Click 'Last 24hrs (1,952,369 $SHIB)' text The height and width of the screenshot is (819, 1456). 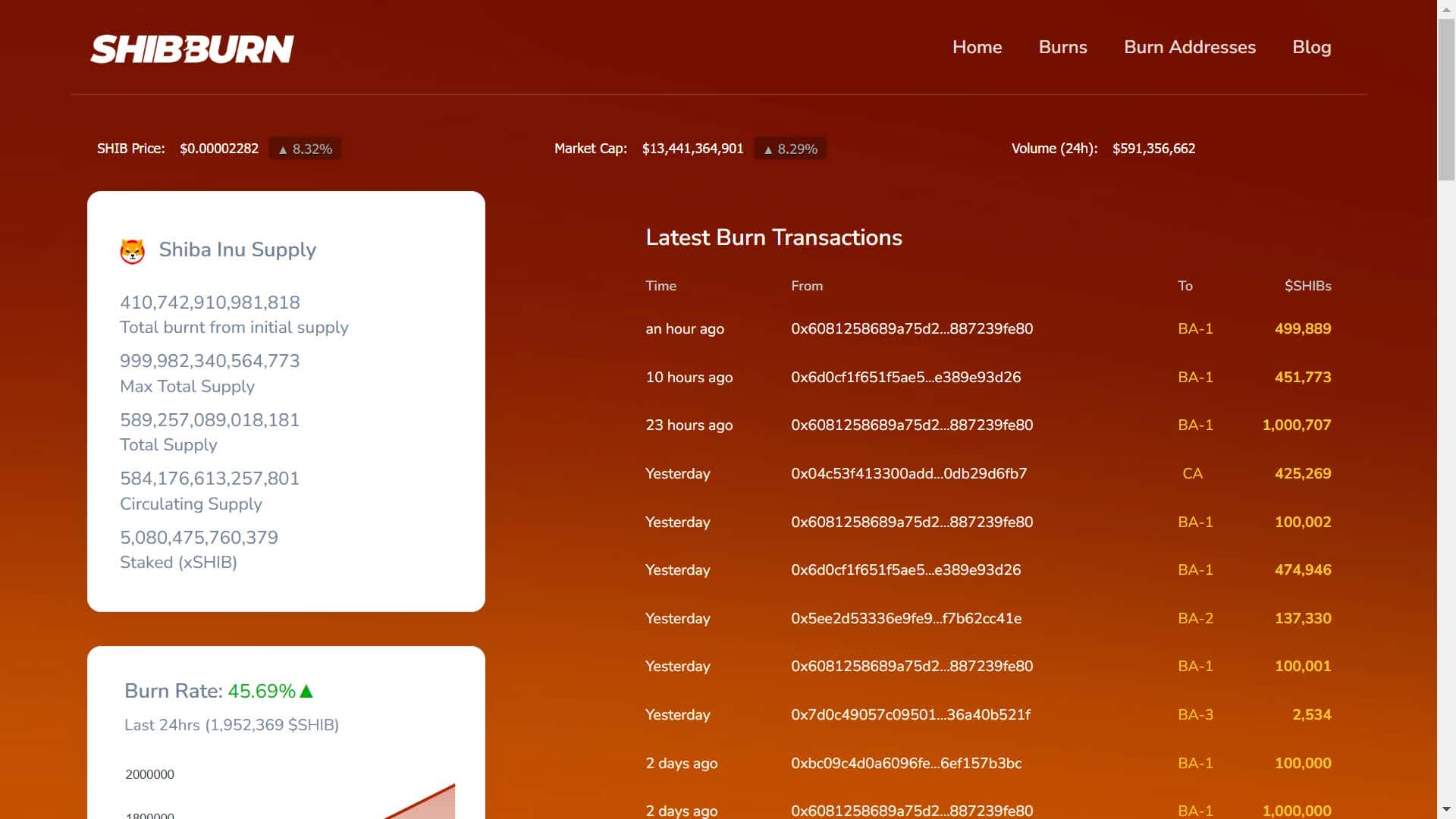pyautogui.click(x=231, y=725)
